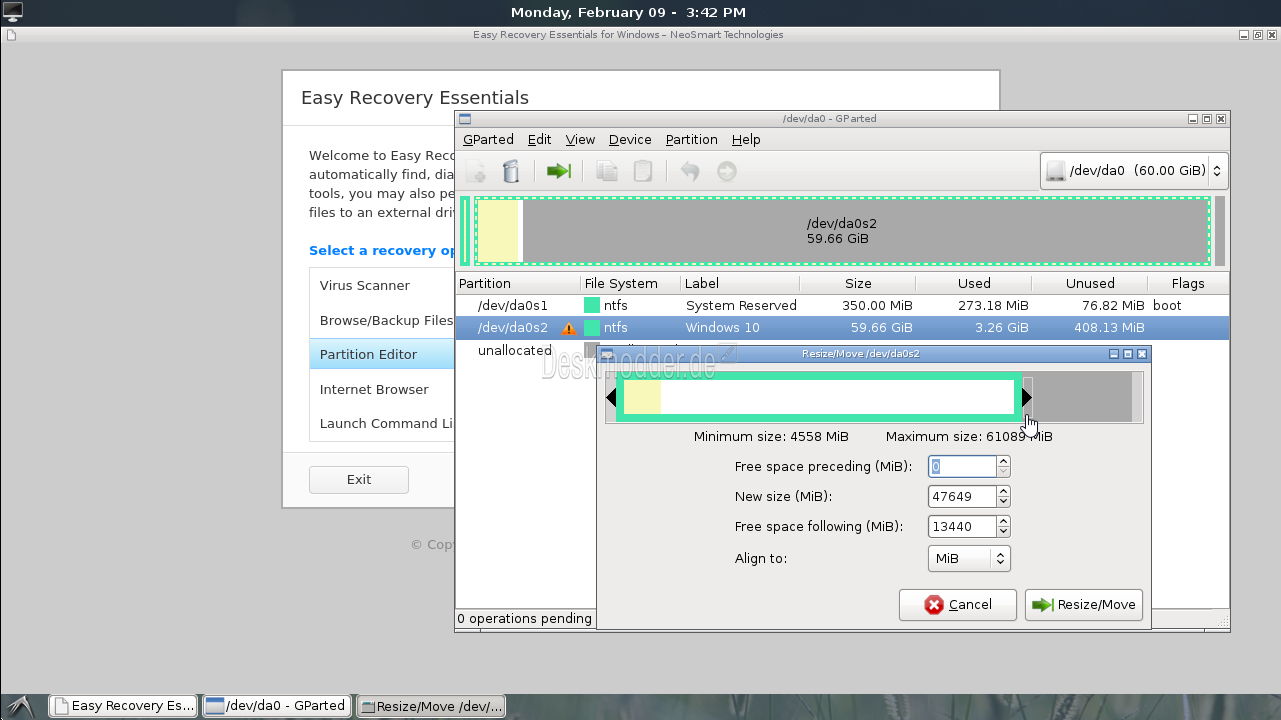Image resolution: width=1281 pixels, height=720 pixels.
Task: Click the boot flag cell of /dev/da0s1
Action: pyautogui.click(x=1167, y=305)
